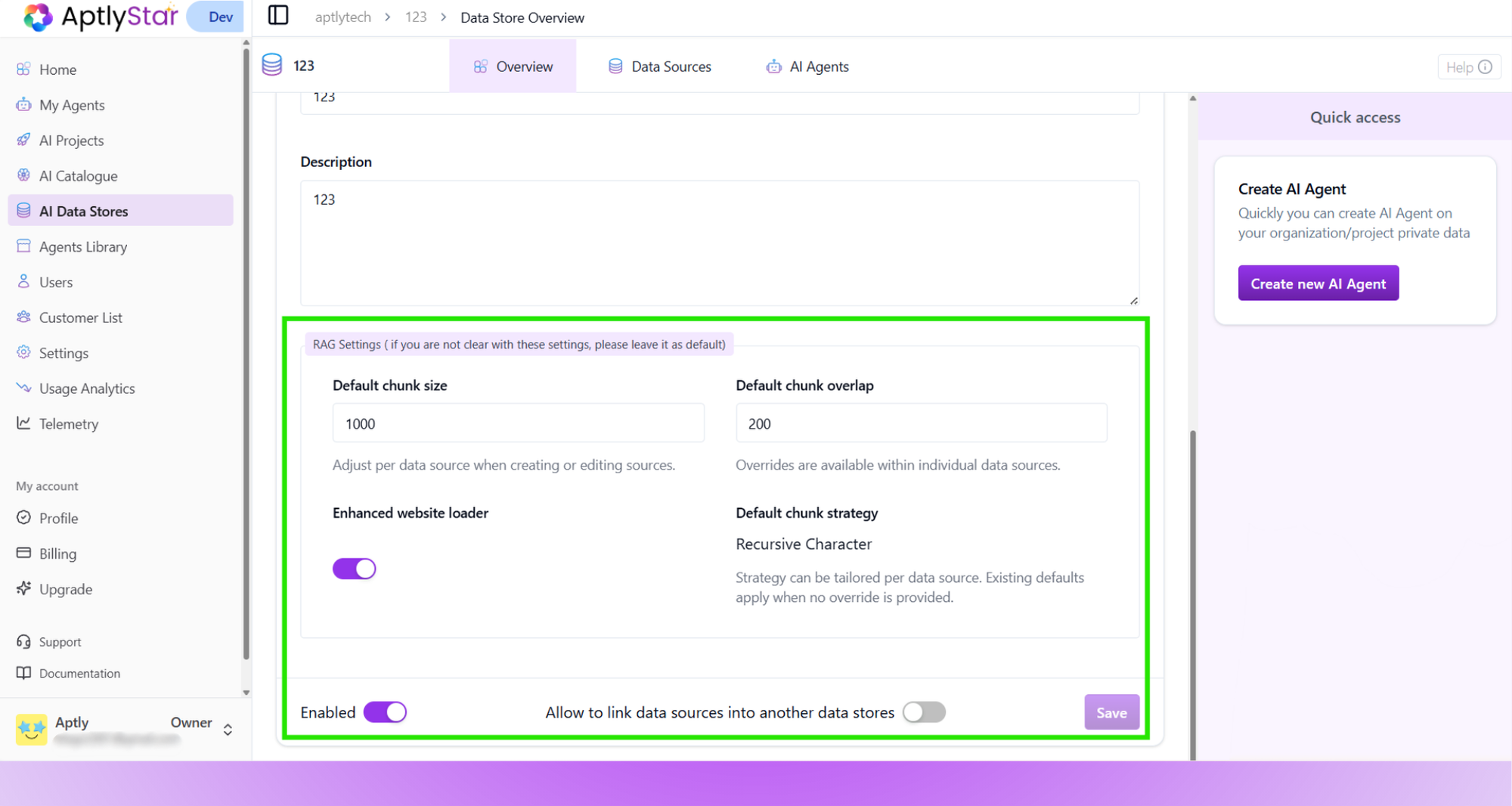Viewport: 1512px width, 806px height.
Task: Disable the Enhanced website loader toggle
Action: point(354,568)
